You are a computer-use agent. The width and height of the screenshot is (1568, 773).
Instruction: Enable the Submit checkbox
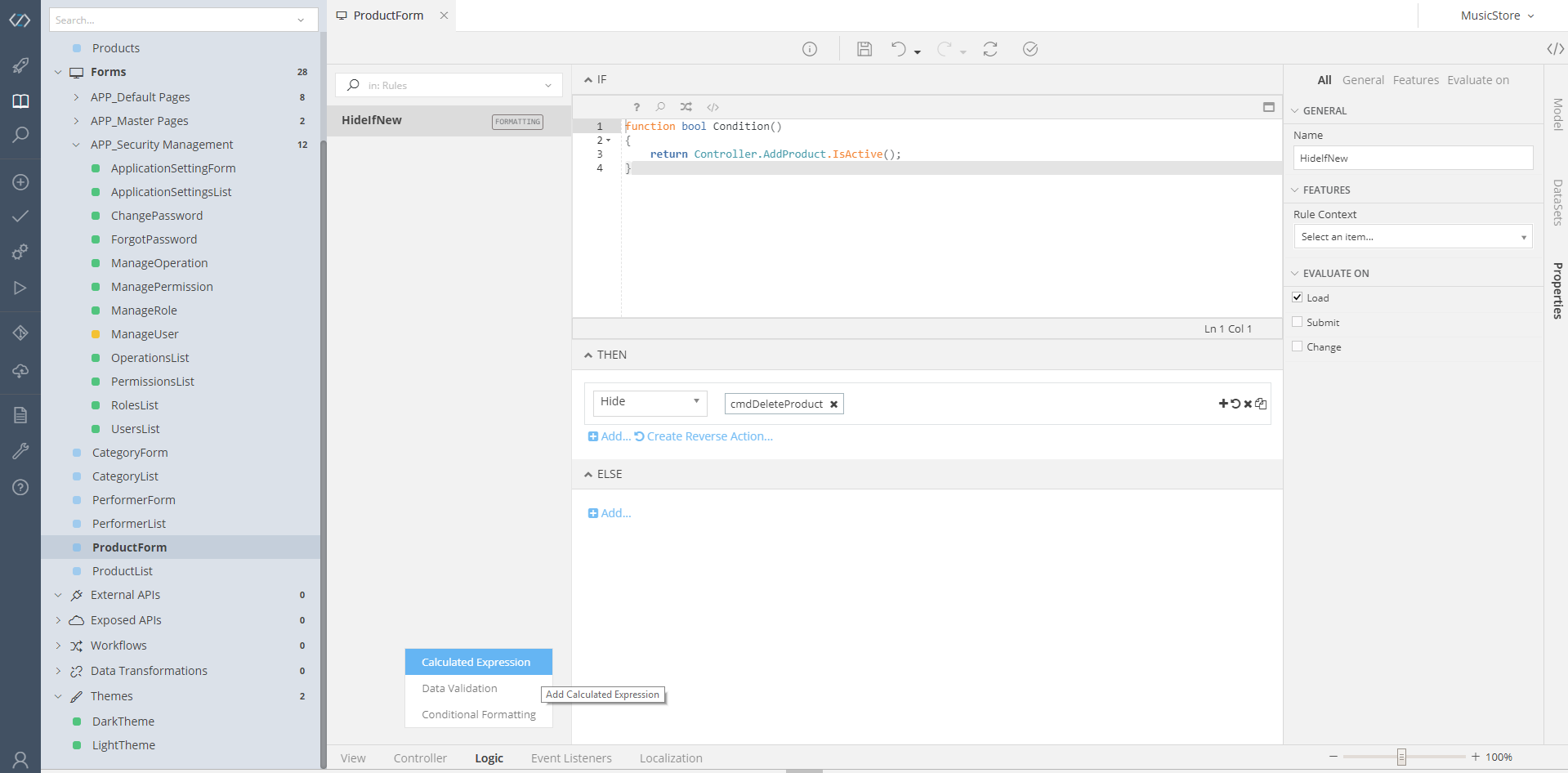point(1297,322)
